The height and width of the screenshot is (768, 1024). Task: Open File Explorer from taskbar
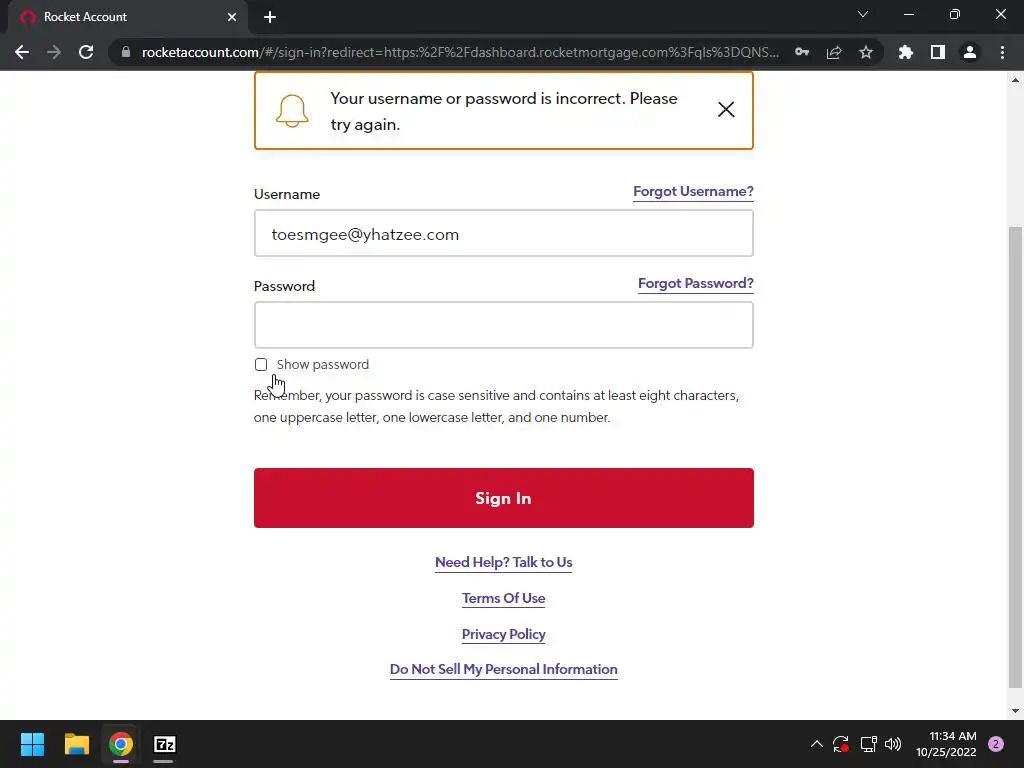pos(76,744)
